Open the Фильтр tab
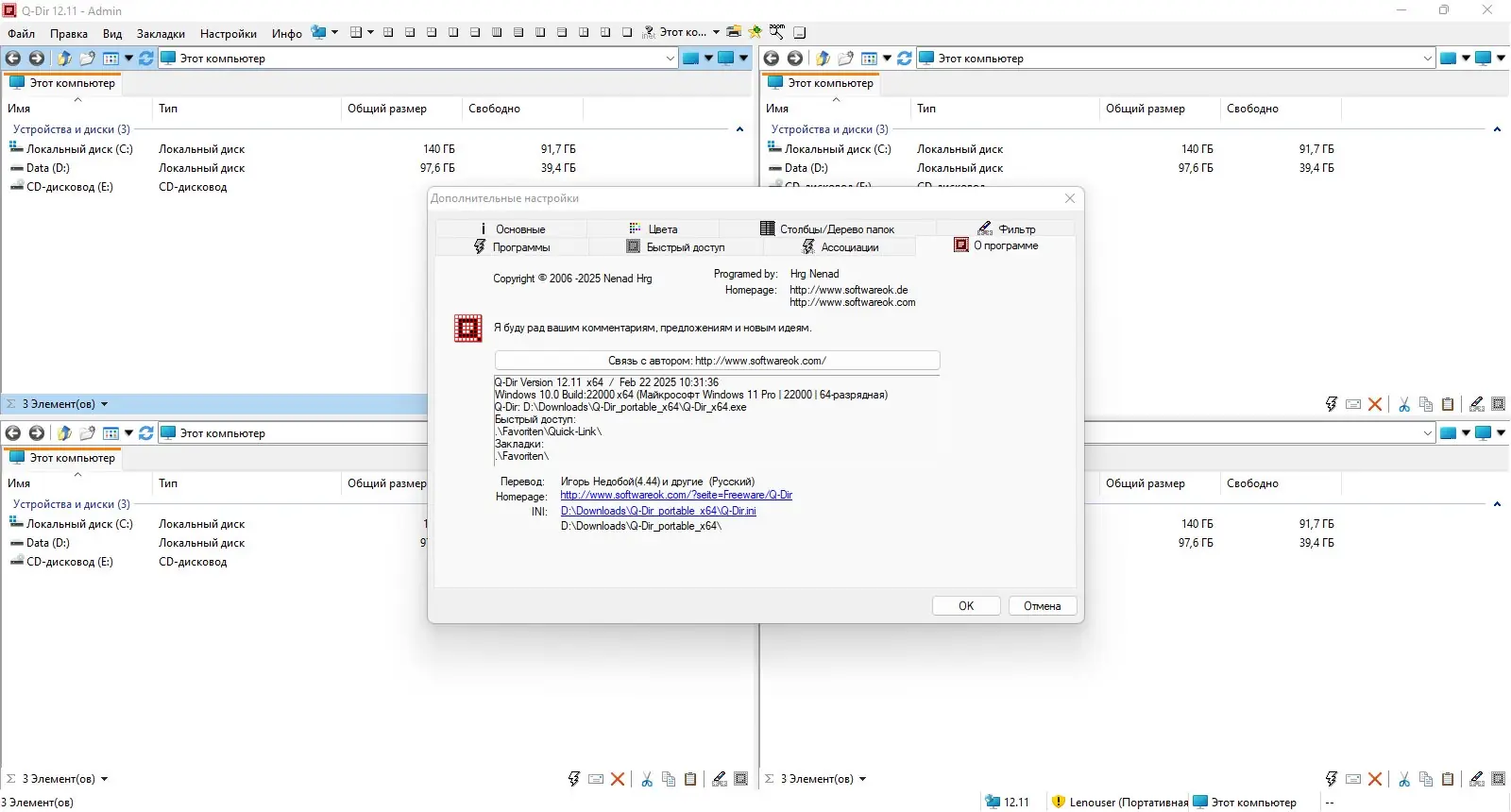The height and width of the screenshot is (812, 1511). point(1007,228)
